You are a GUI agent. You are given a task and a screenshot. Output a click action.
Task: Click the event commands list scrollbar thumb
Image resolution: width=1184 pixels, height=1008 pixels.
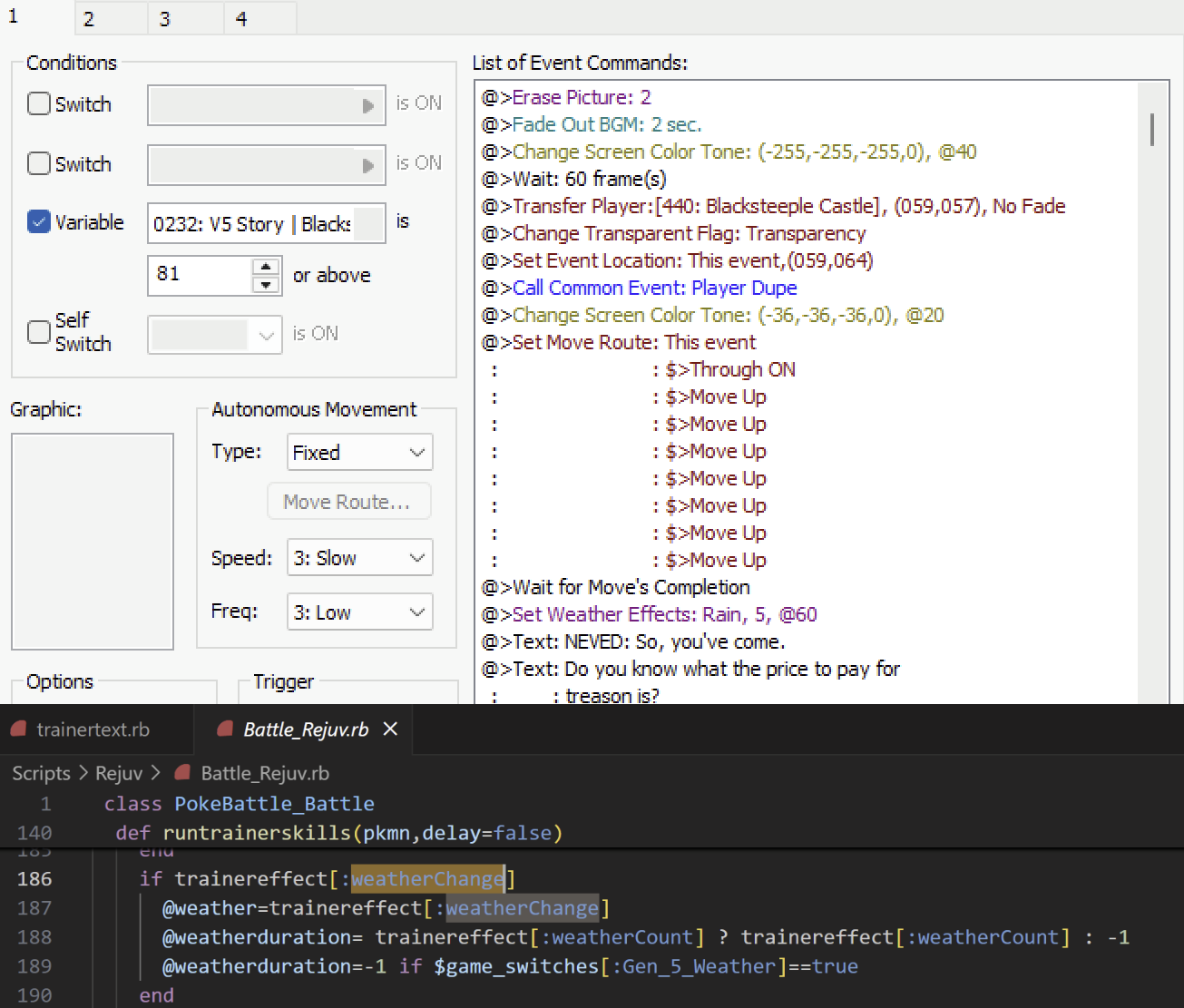coord(1152,130)
